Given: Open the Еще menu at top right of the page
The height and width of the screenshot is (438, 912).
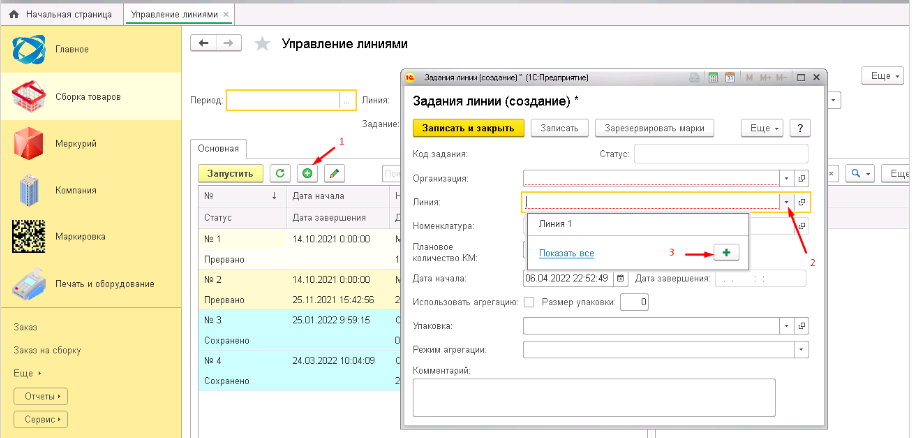Looking at the screenshot, I should [x=883, y=76].
